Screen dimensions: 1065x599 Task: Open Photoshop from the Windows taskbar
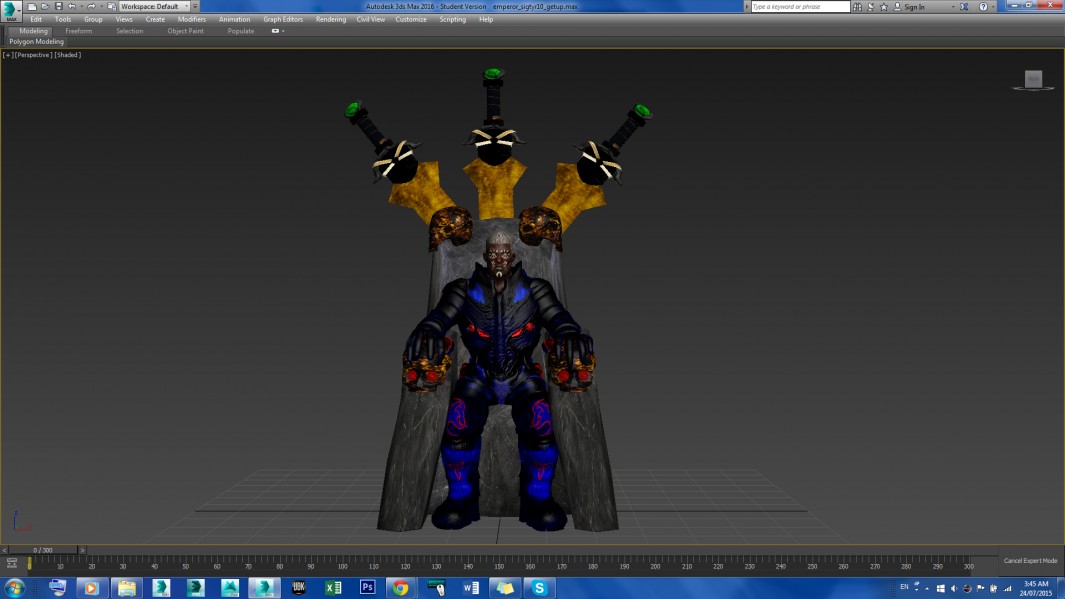367,588
